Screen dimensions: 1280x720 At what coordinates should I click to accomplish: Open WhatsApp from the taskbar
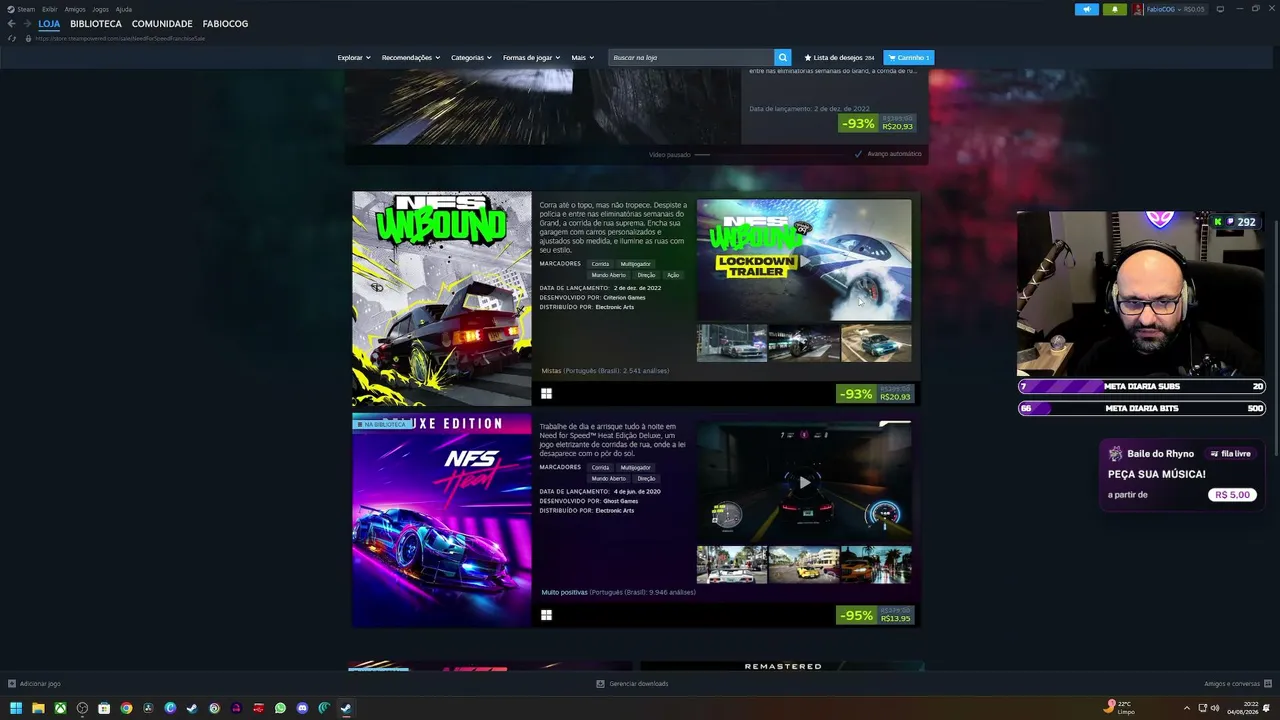point(280,708)
